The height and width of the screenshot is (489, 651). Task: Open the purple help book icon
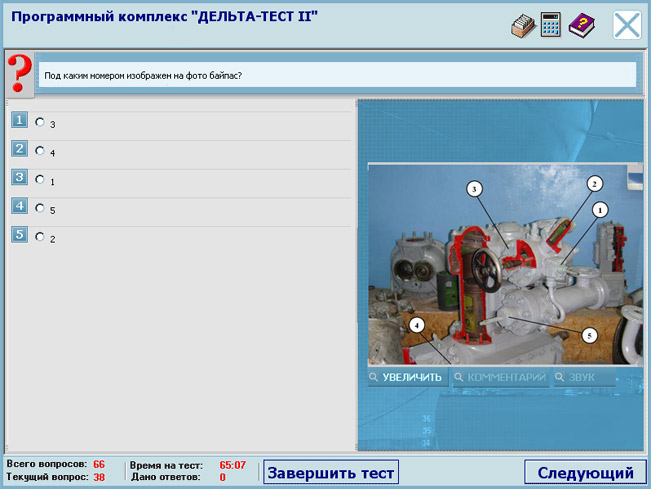582,26
